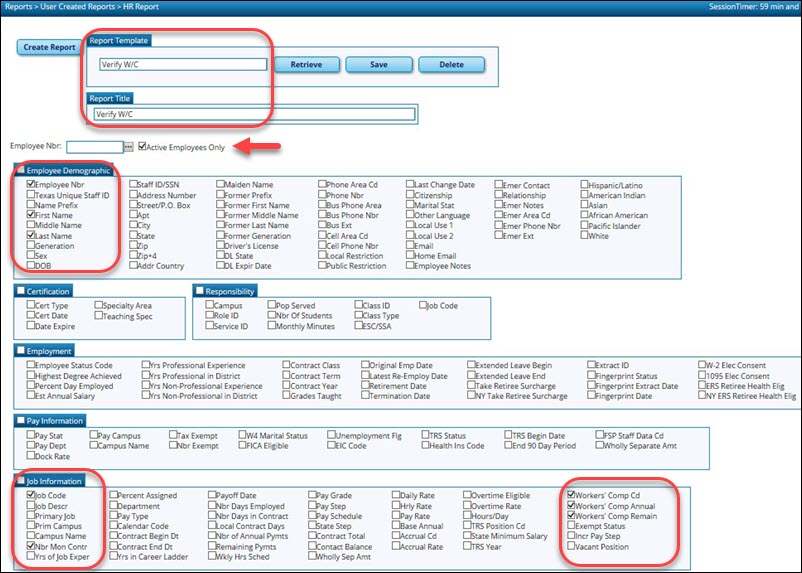Toggle the Pay Information section header checkbox

22,421
